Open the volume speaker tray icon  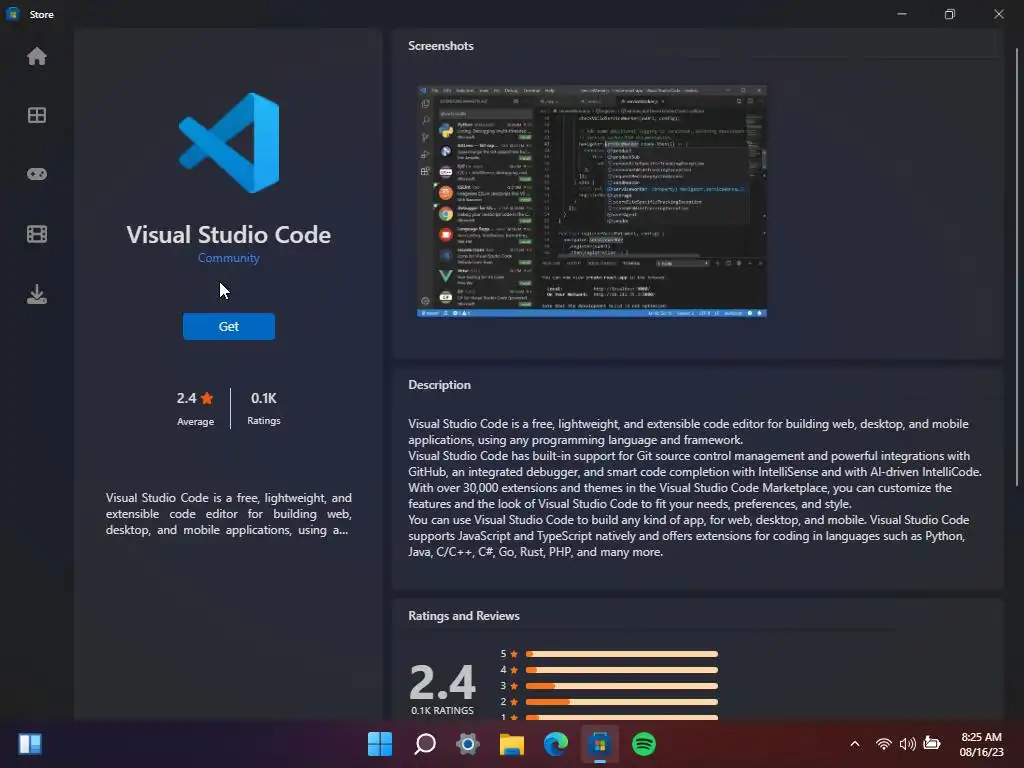[907, 744]
